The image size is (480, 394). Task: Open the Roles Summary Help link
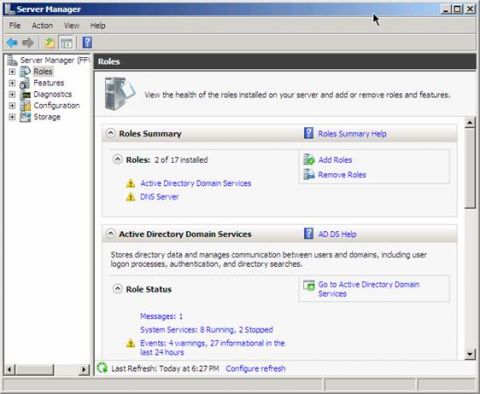coord(352,134)
